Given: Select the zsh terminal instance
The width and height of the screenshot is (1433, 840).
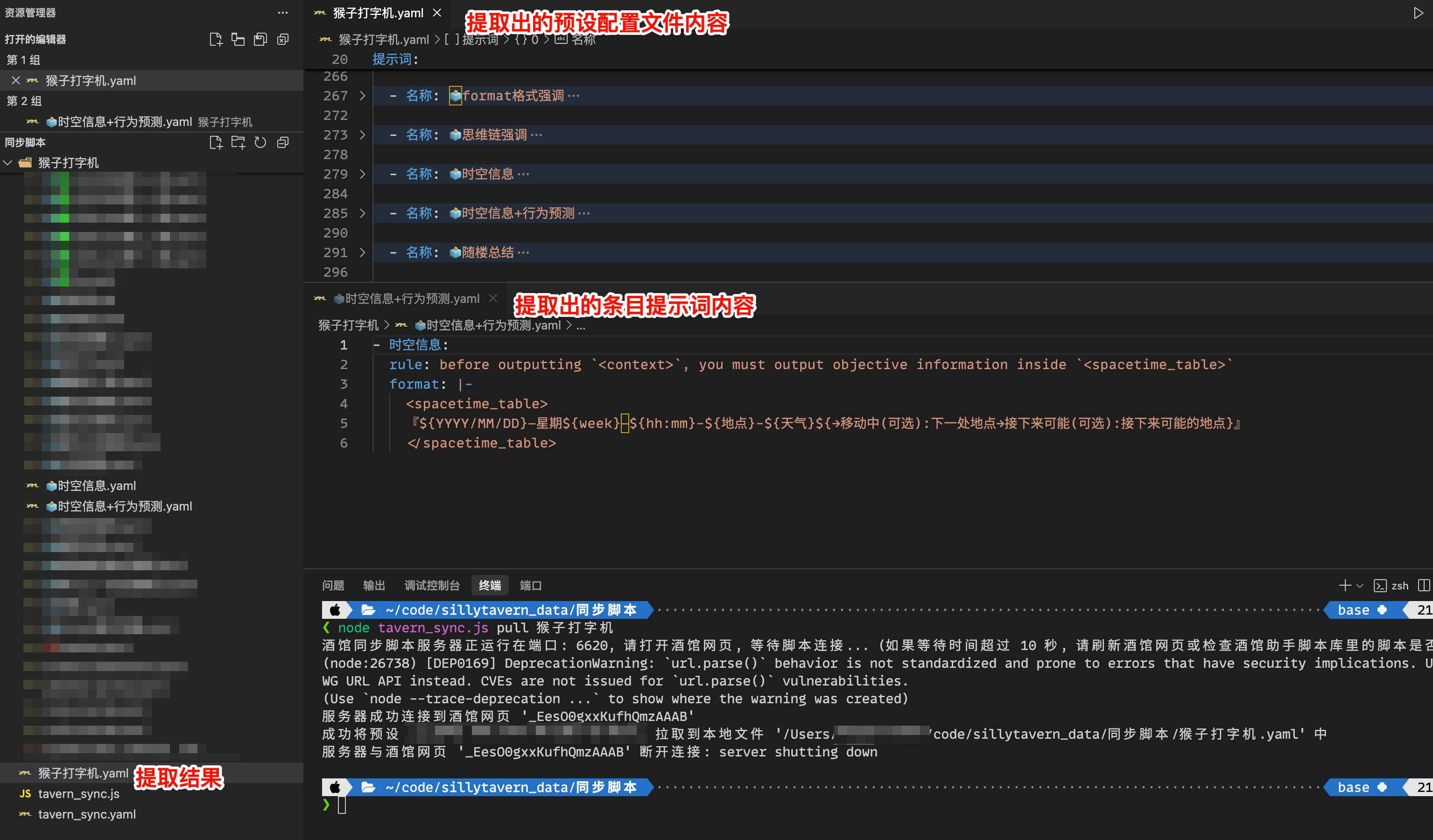Looking at the screenshot, I should click(1391, 586).
